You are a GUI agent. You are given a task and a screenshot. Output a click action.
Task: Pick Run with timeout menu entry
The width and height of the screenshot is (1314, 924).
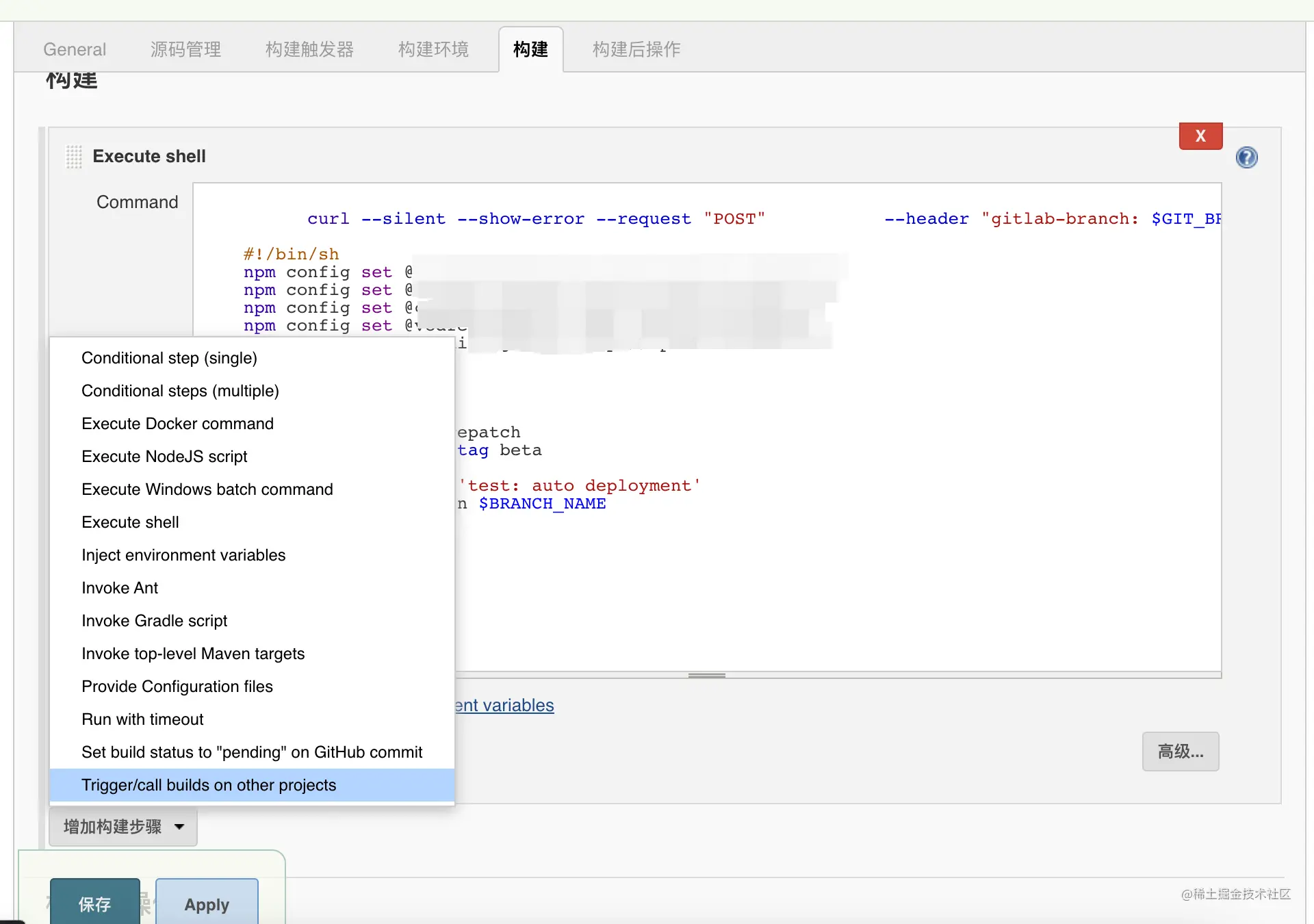(x=142, y=719)
